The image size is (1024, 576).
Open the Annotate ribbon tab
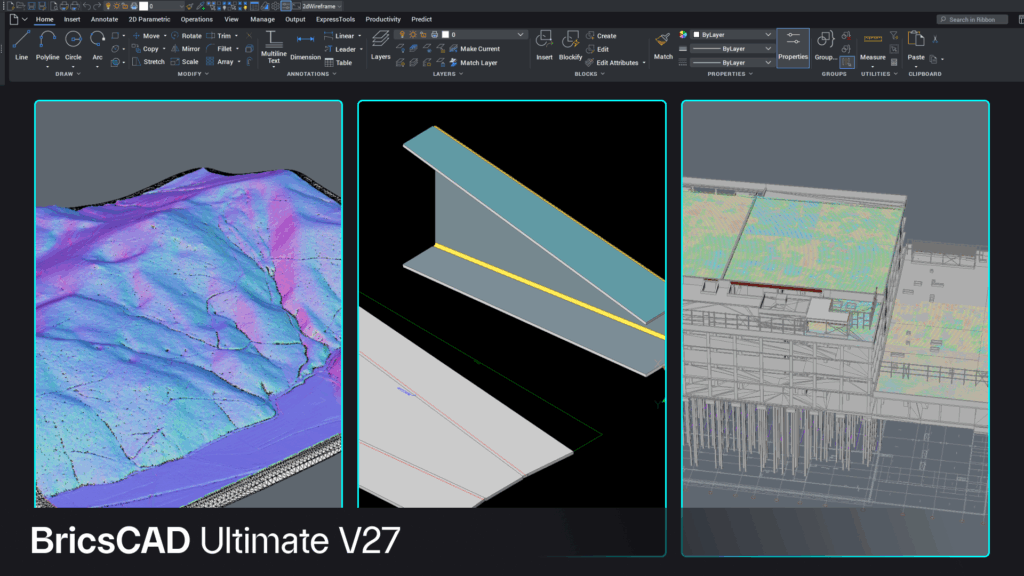[x=104, y=20]
